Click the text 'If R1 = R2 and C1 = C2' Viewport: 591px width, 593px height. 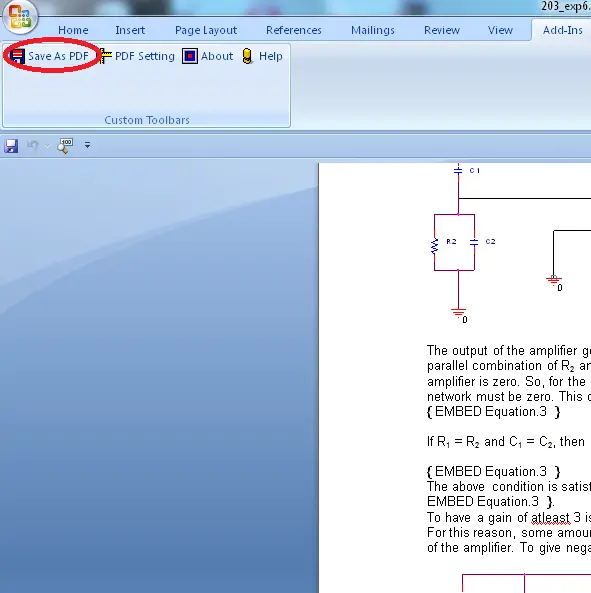click(x=490, y=442)
